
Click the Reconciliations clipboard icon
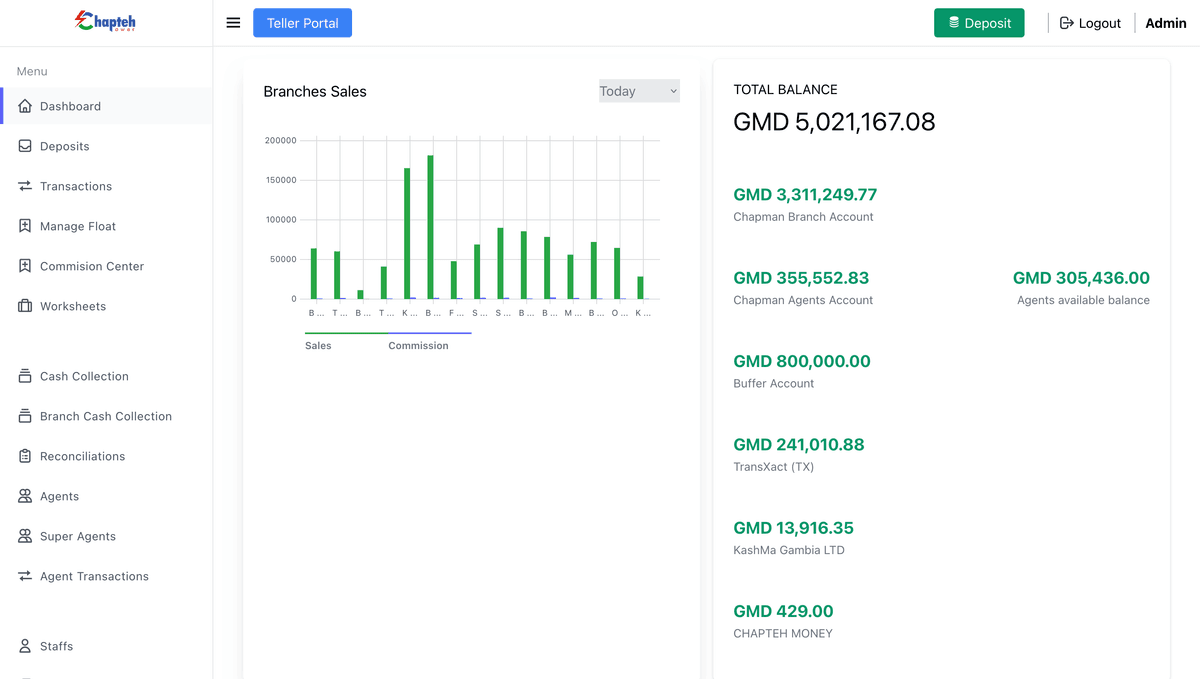[25, 456]
